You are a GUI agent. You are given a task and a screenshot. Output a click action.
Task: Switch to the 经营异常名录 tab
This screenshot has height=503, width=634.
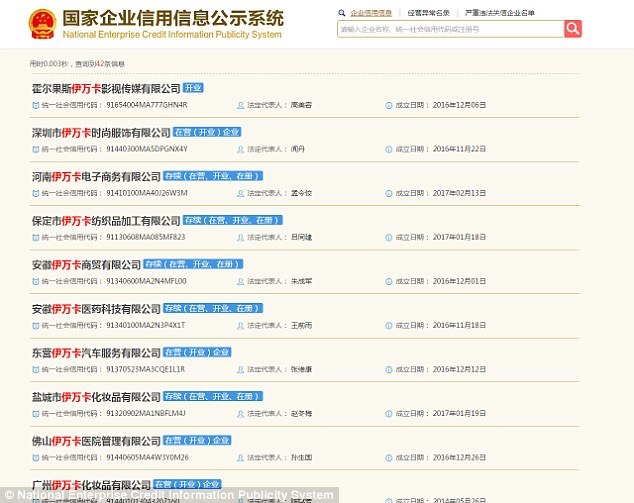429,13
